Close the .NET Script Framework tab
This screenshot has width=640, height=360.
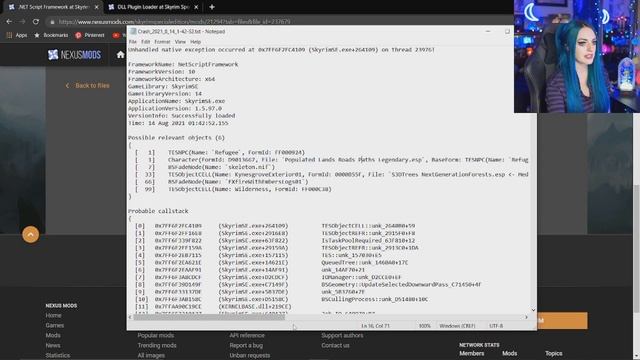coord(96,7)
